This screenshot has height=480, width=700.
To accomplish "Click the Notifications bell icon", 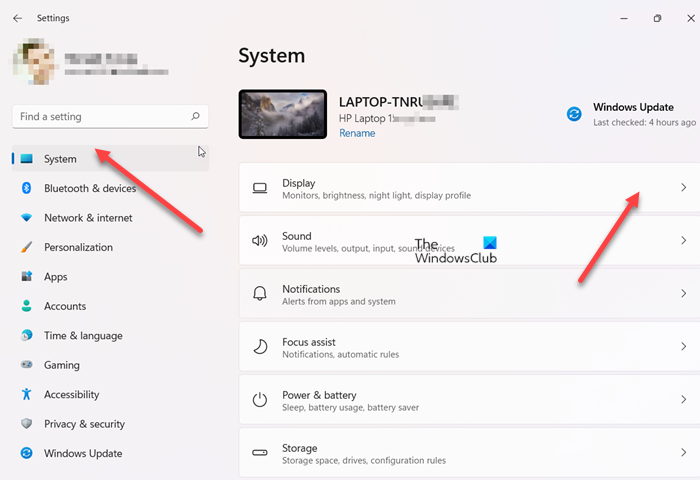I will 260,293.
